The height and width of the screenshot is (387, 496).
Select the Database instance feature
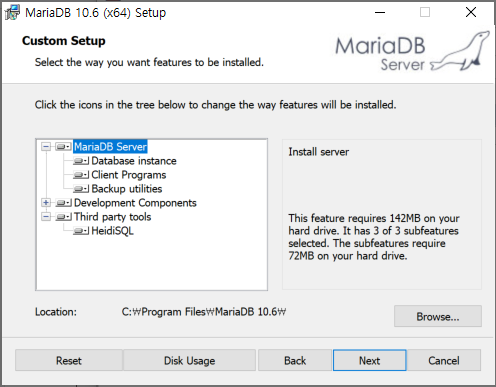(x=134, y=161)
